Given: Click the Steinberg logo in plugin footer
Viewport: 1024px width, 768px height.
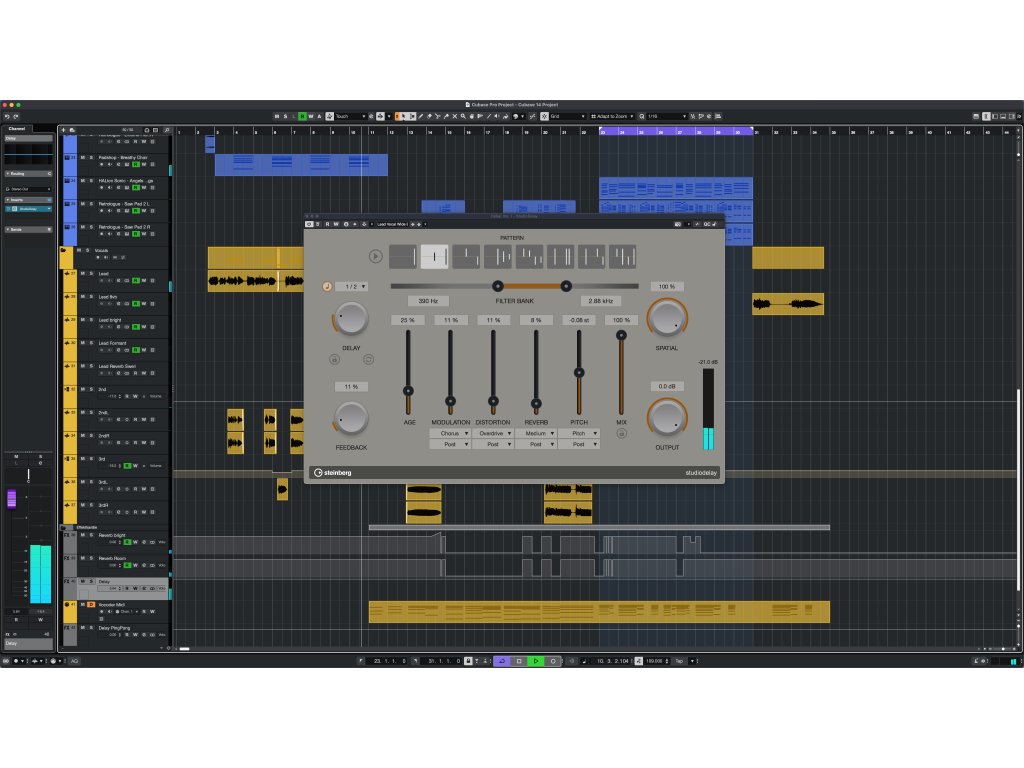Looking at the screenshot, I should 333,473.
